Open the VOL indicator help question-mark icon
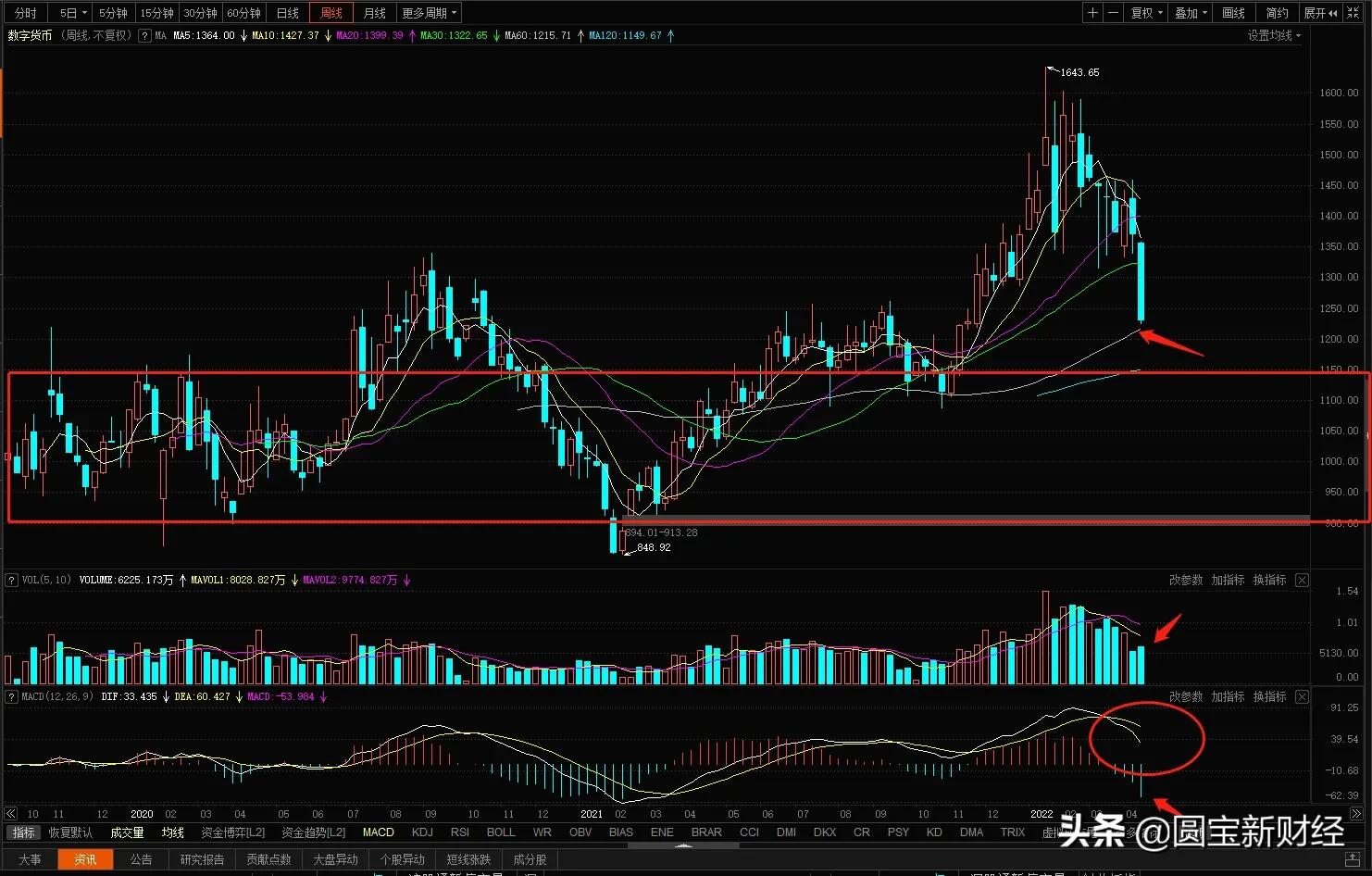 click(12, 581)
